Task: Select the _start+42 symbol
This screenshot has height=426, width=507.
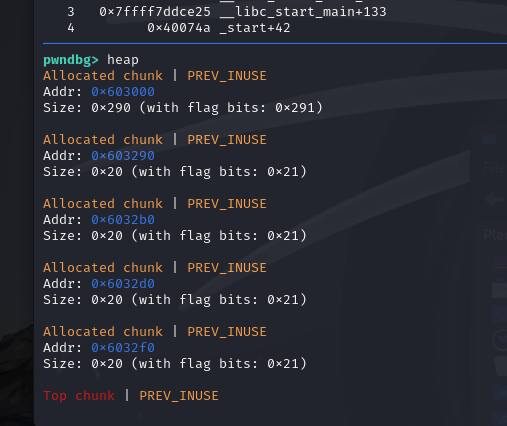Action: (x=255, y=28)
